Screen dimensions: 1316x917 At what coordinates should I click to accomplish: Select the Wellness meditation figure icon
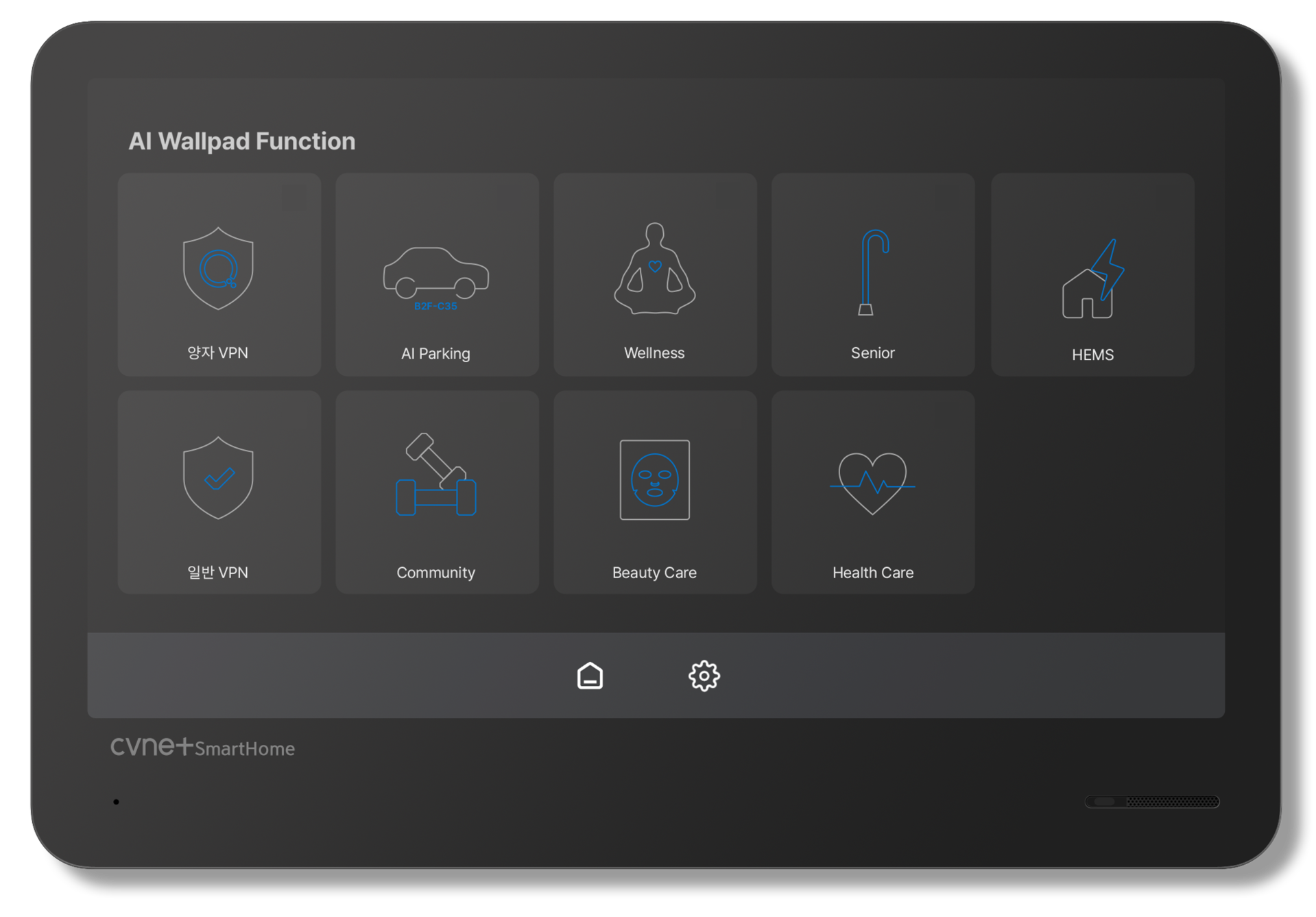(654, 268)
